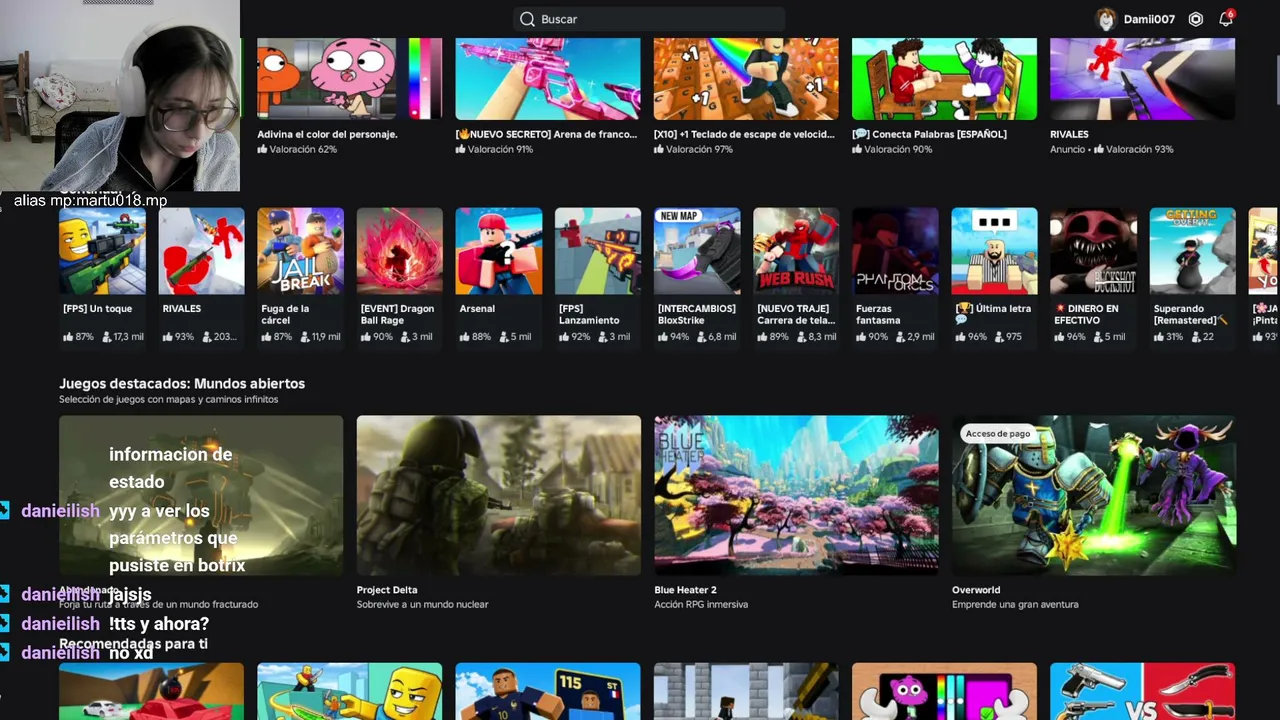Click the Sobrevive a un mundo nuclear description

423,605
